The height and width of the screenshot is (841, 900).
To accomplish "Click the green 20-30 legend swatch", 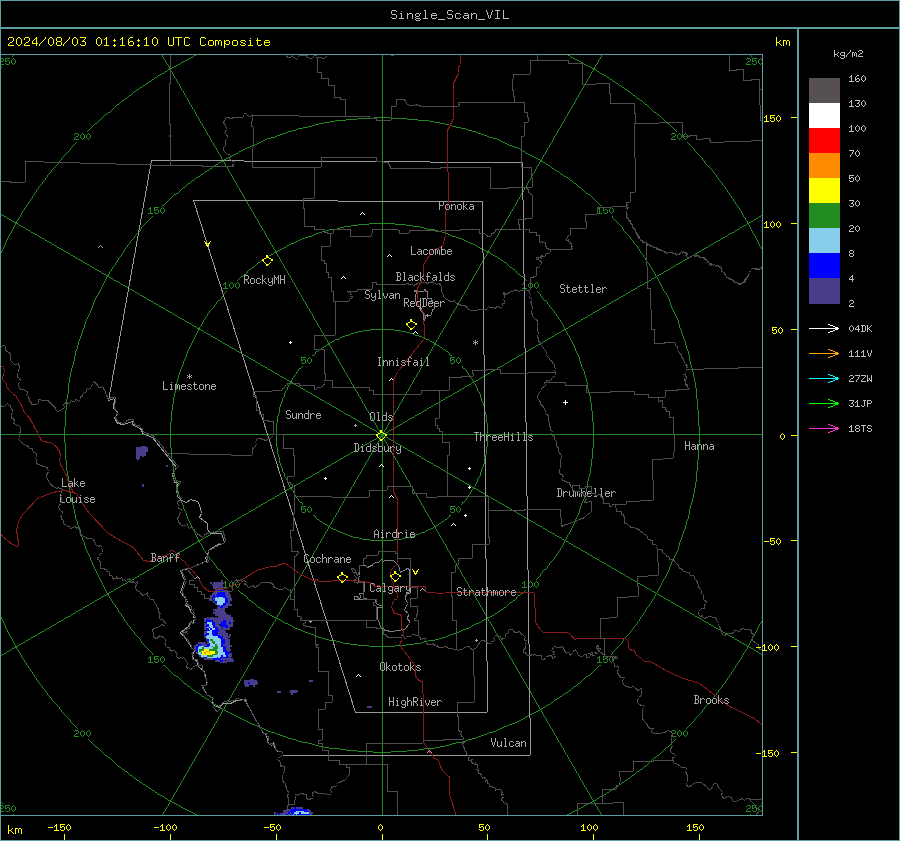I will pyautogui.click(x=824, y=215).
